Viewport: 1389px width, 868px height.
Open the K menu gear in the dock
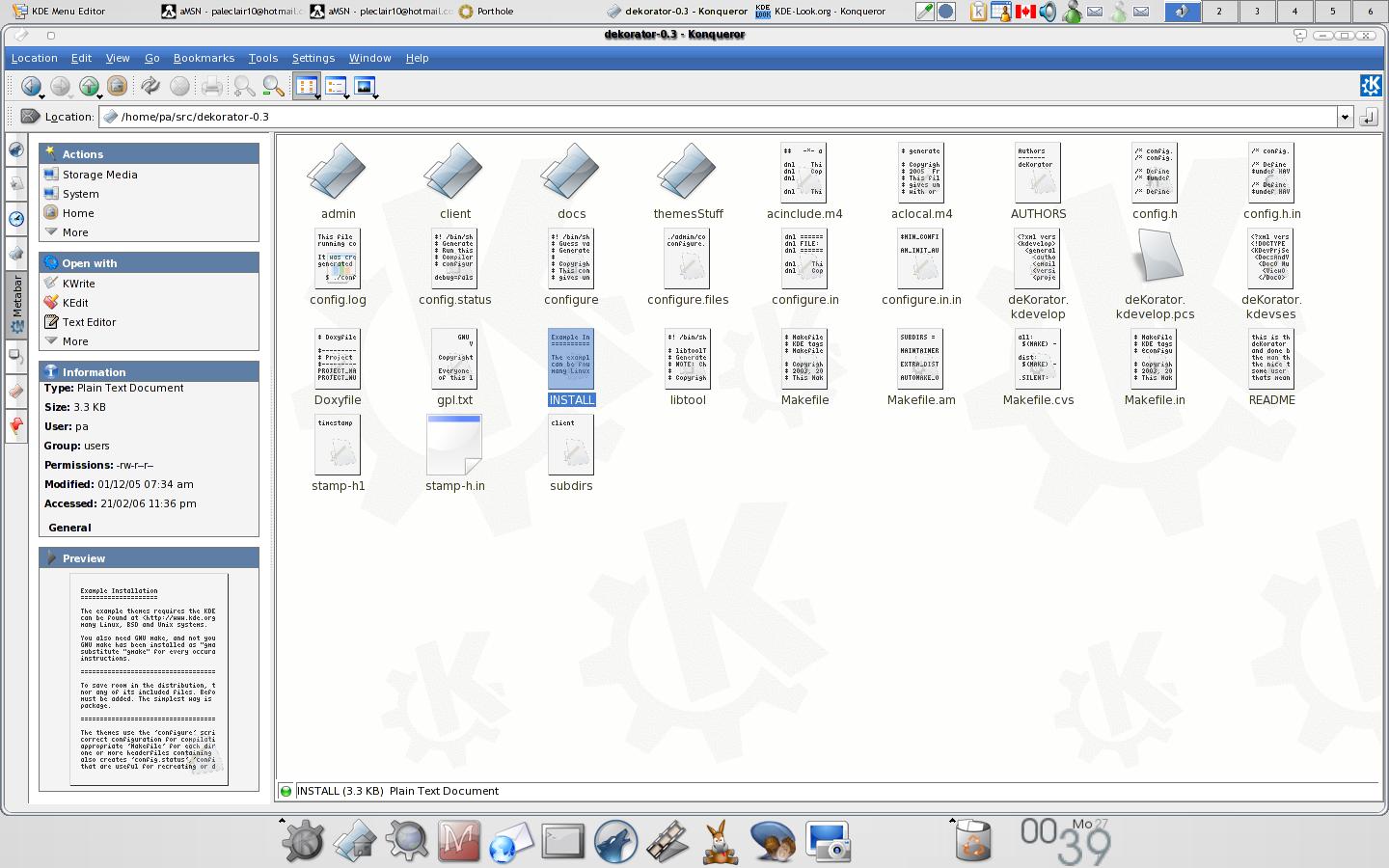(303, 841)
